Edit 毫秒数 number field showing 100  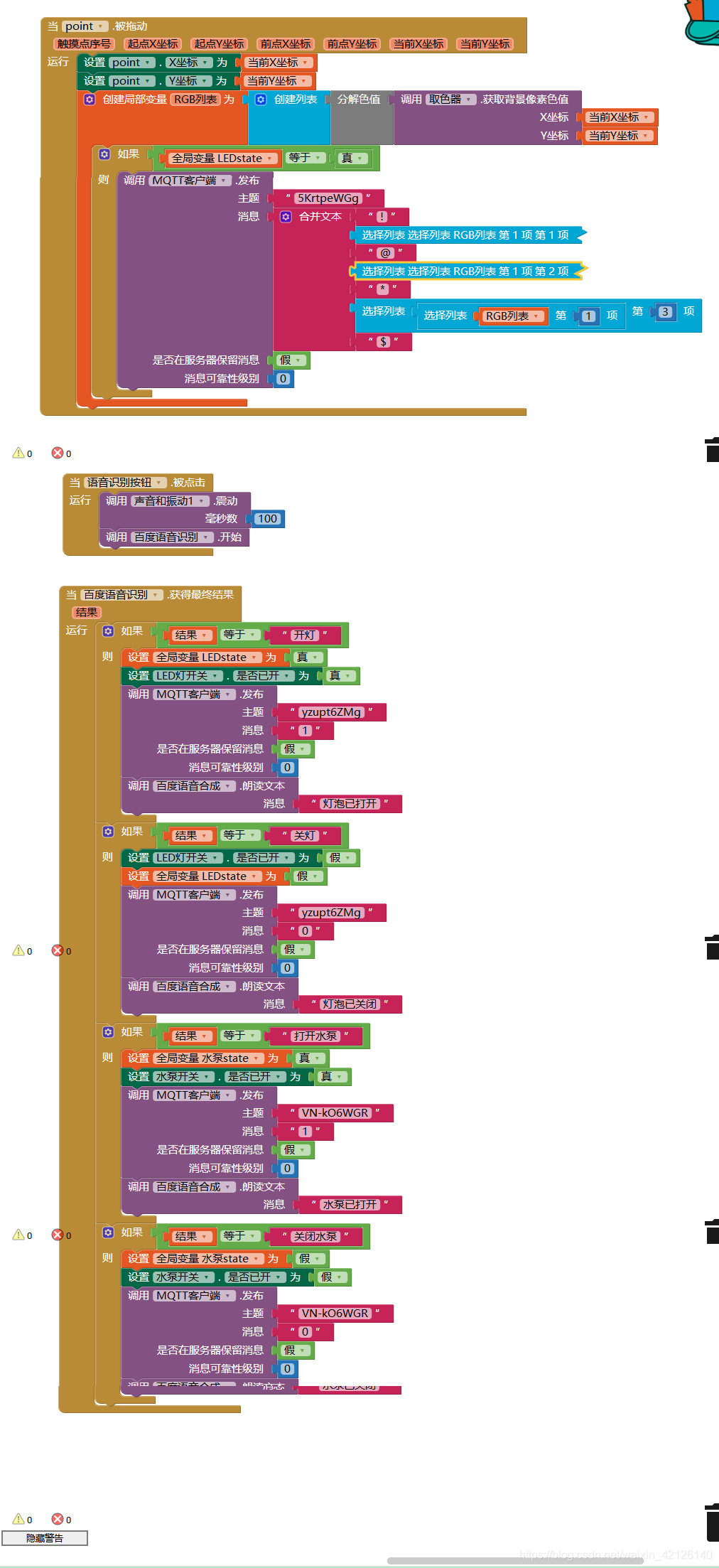coord(268,519)
